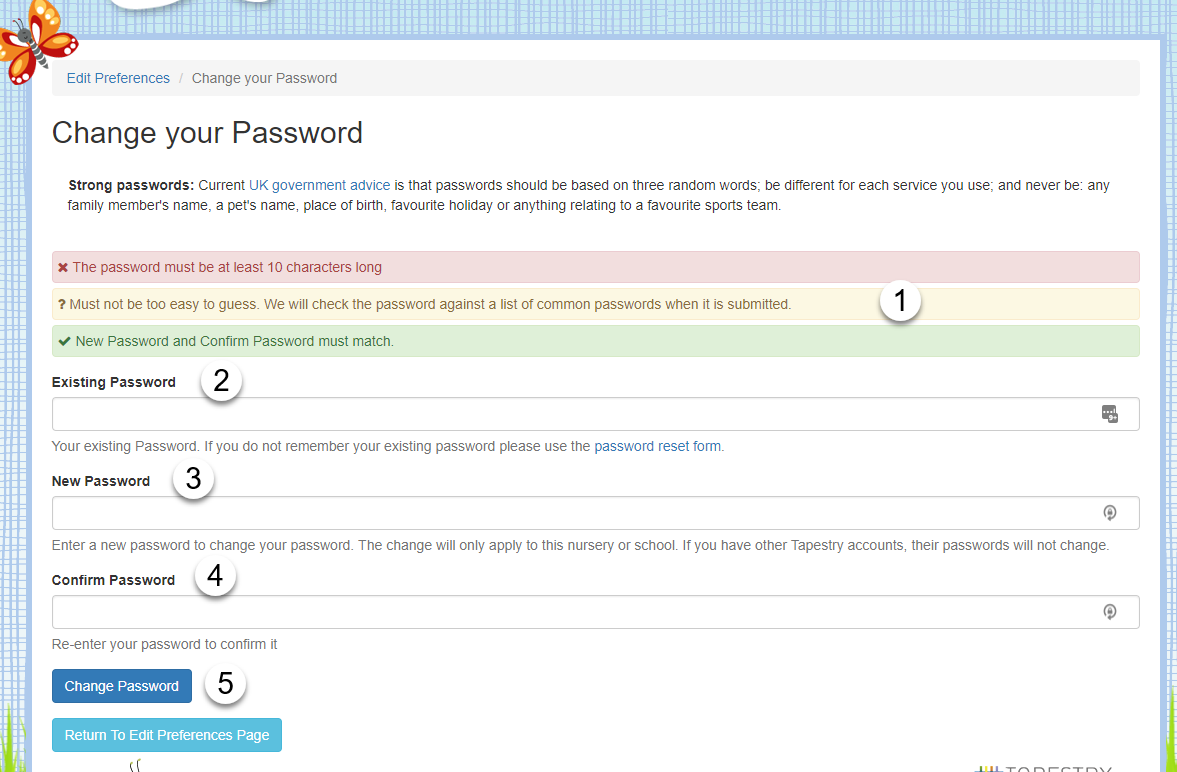This screenshot has width=1177, height=772.
Task: Click into the New Password field
Action: coord(570,513)
